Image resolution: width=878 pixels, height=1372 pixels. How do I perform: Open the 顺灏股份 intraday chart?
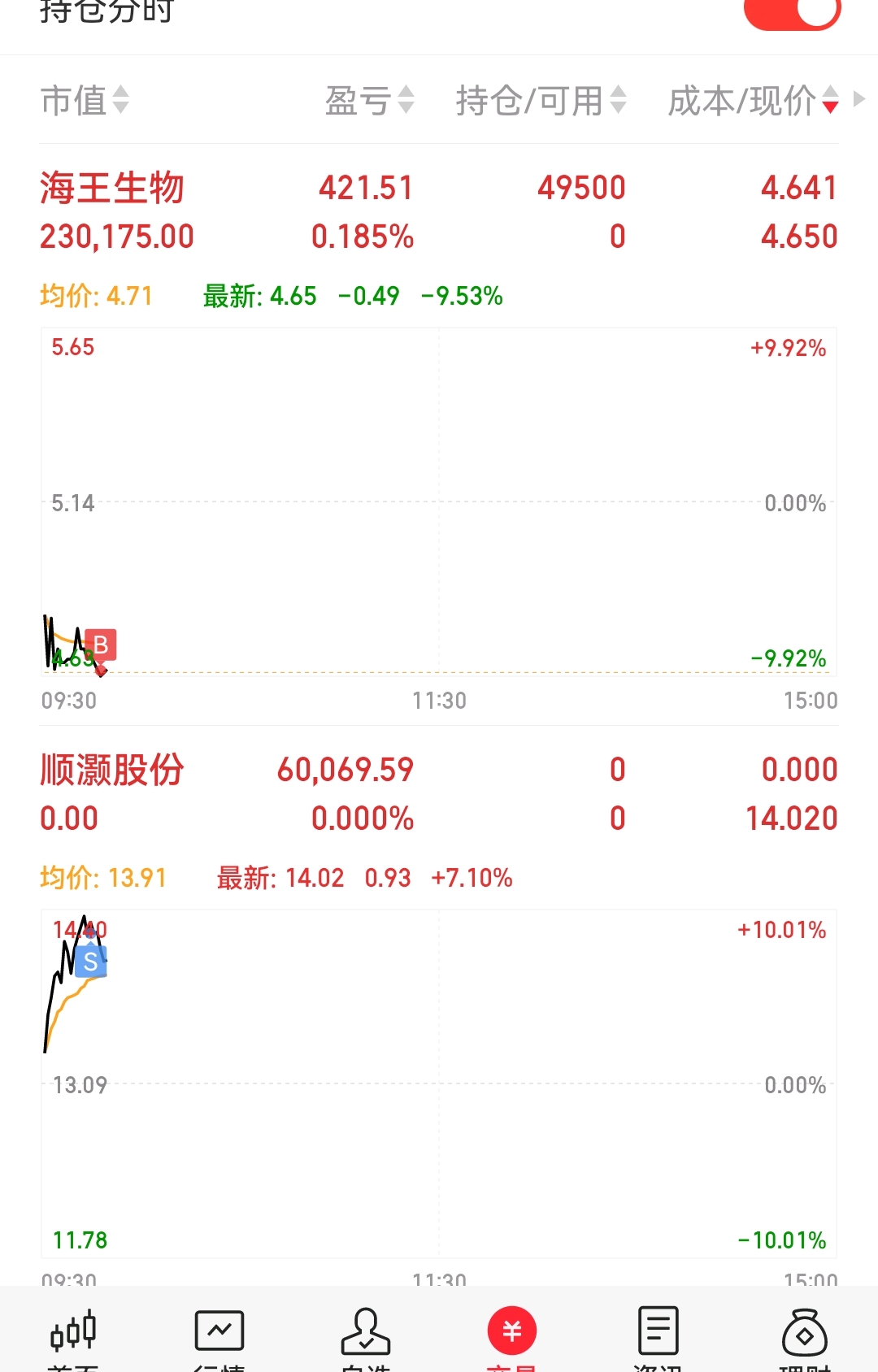coord(439,1084)
